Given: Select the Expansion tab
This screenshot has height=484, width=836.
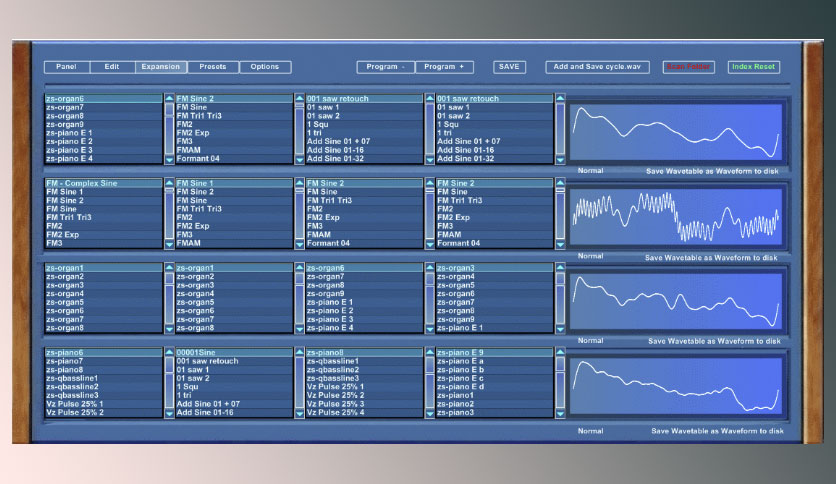Looking at the screenshot, I should tap(160, 67).
